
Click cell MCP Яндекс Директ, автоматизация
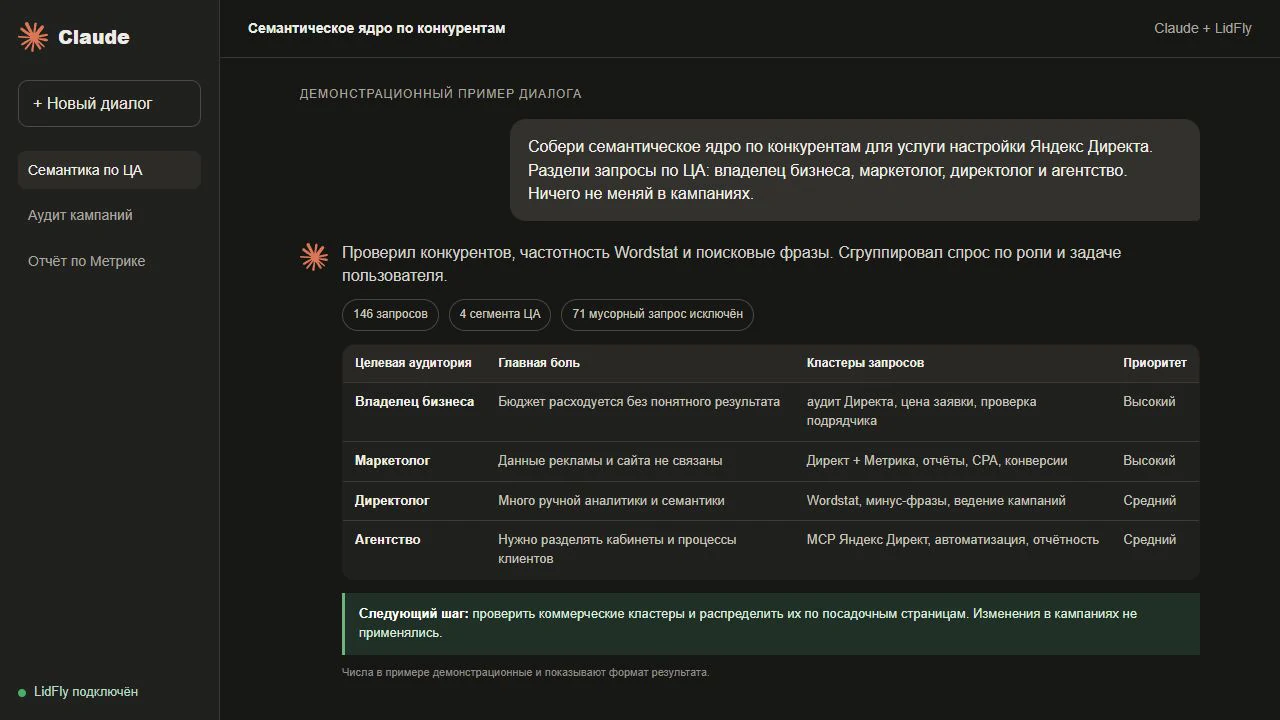953,539
